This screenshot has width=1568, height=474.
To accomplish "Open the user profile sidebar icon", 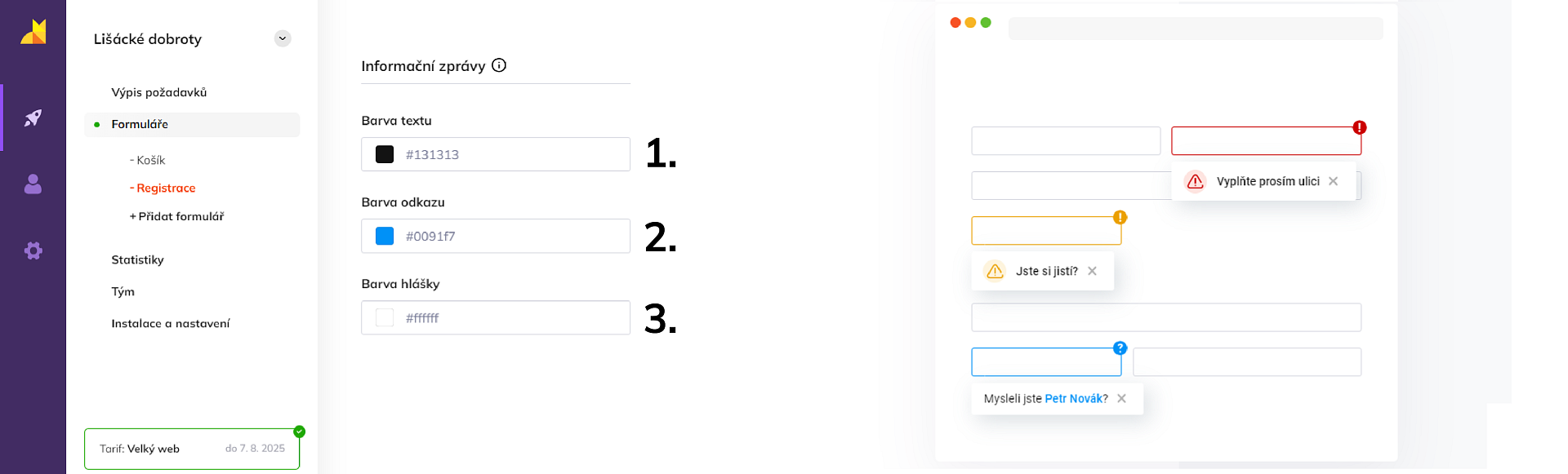I will (x=33, y=184).
